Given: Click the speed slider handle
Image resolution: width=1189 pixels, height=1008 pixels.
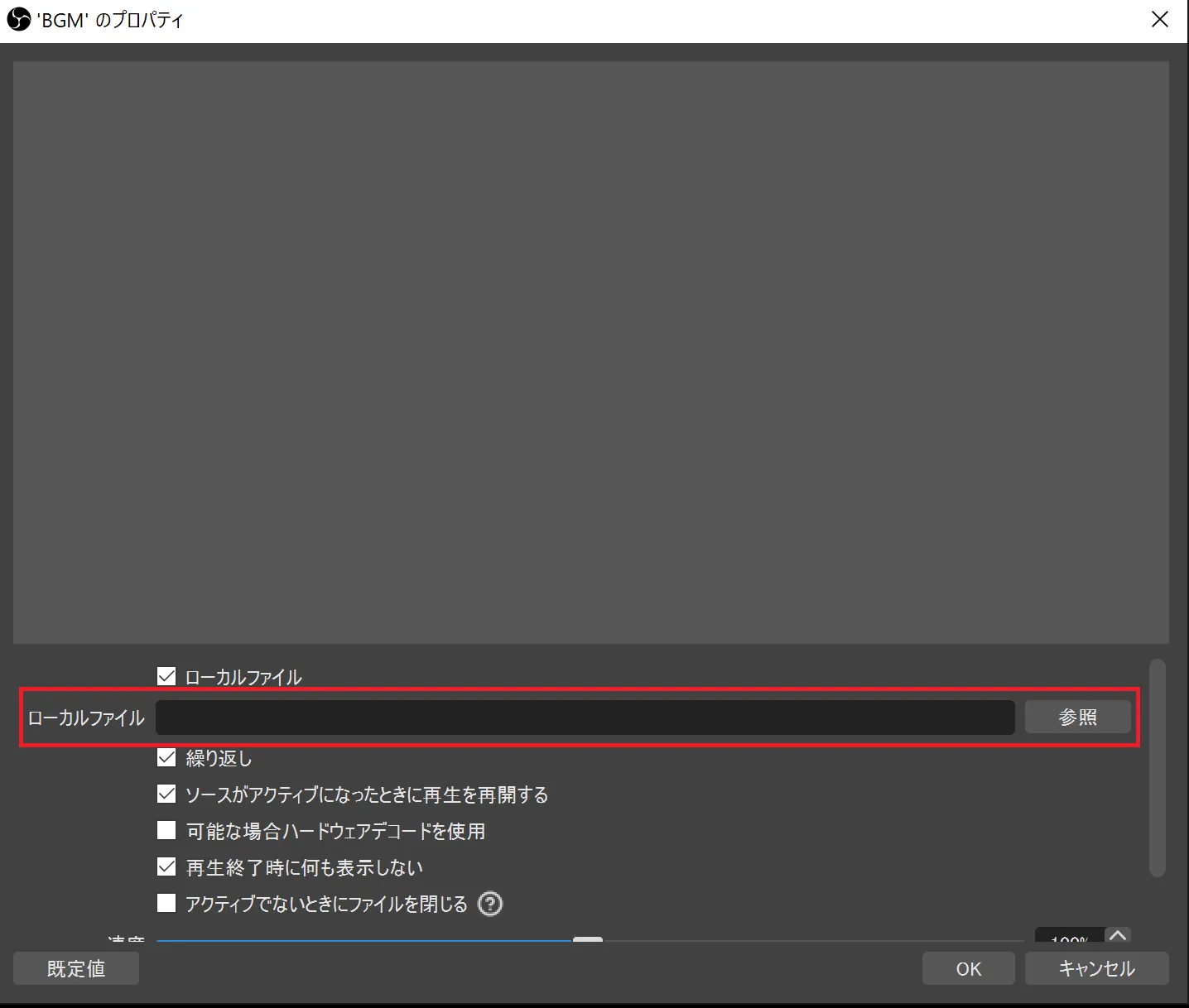Looking at the screenshot, I should click(588, 939).
